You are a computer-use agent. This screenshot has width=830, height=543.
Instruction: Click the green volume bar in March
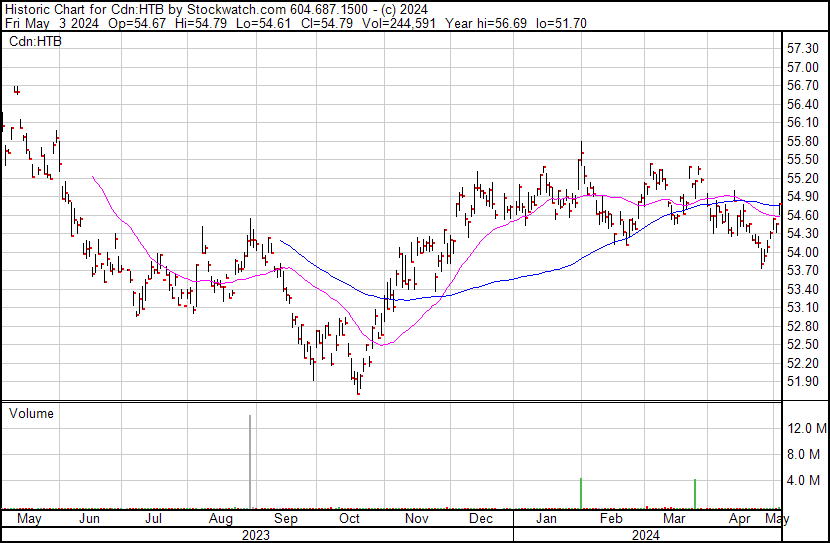point(695,494)
